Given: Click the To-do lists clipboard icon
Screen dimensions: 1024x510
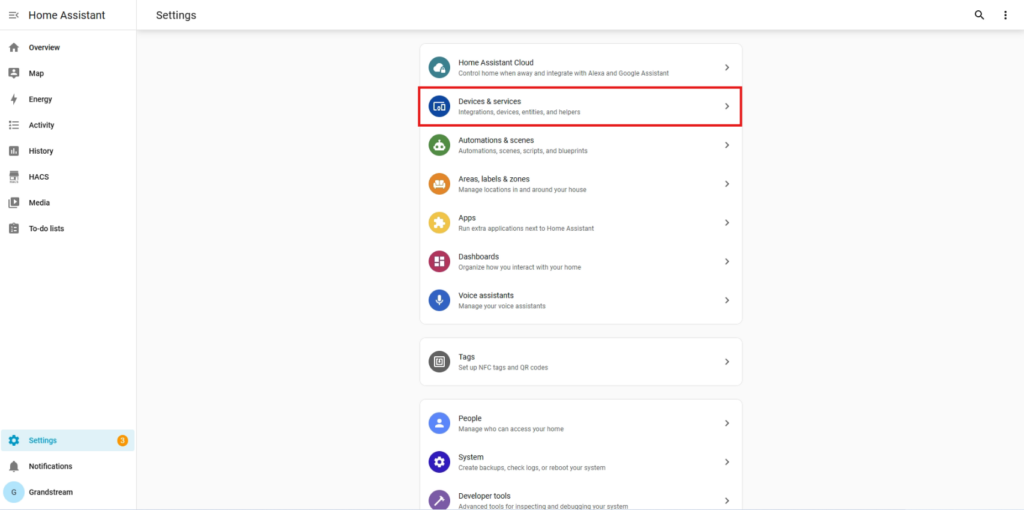Looking at the screenshot, I should tap(14, 229).
